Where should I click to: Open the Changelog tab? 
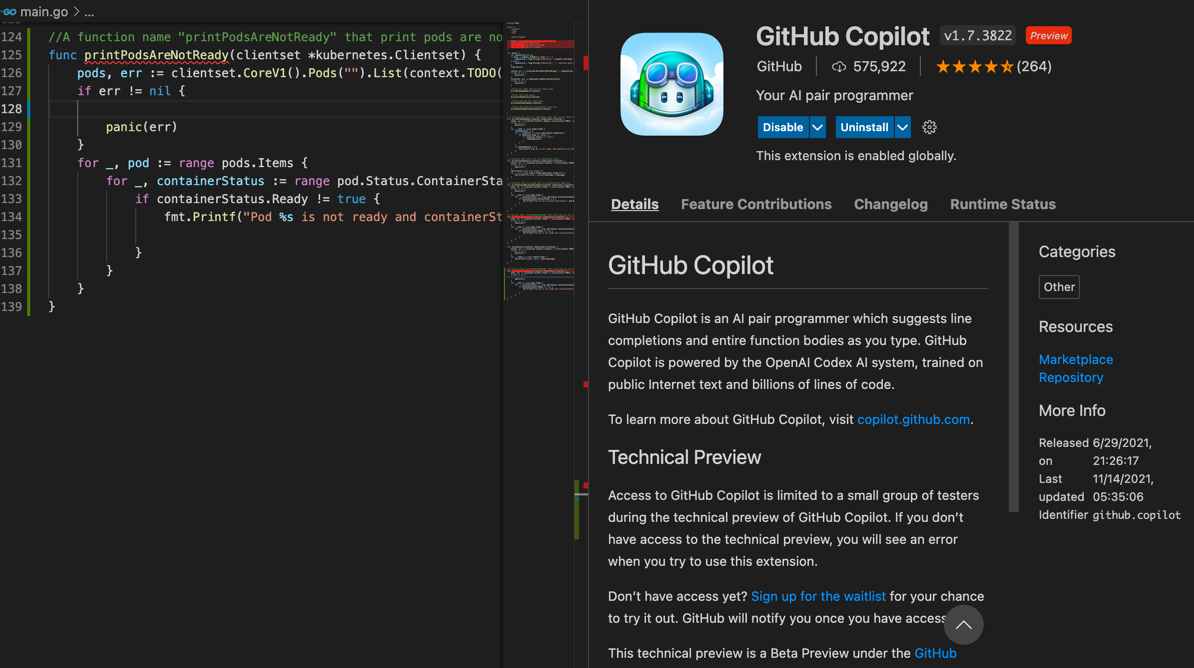(x=890, y=204)
